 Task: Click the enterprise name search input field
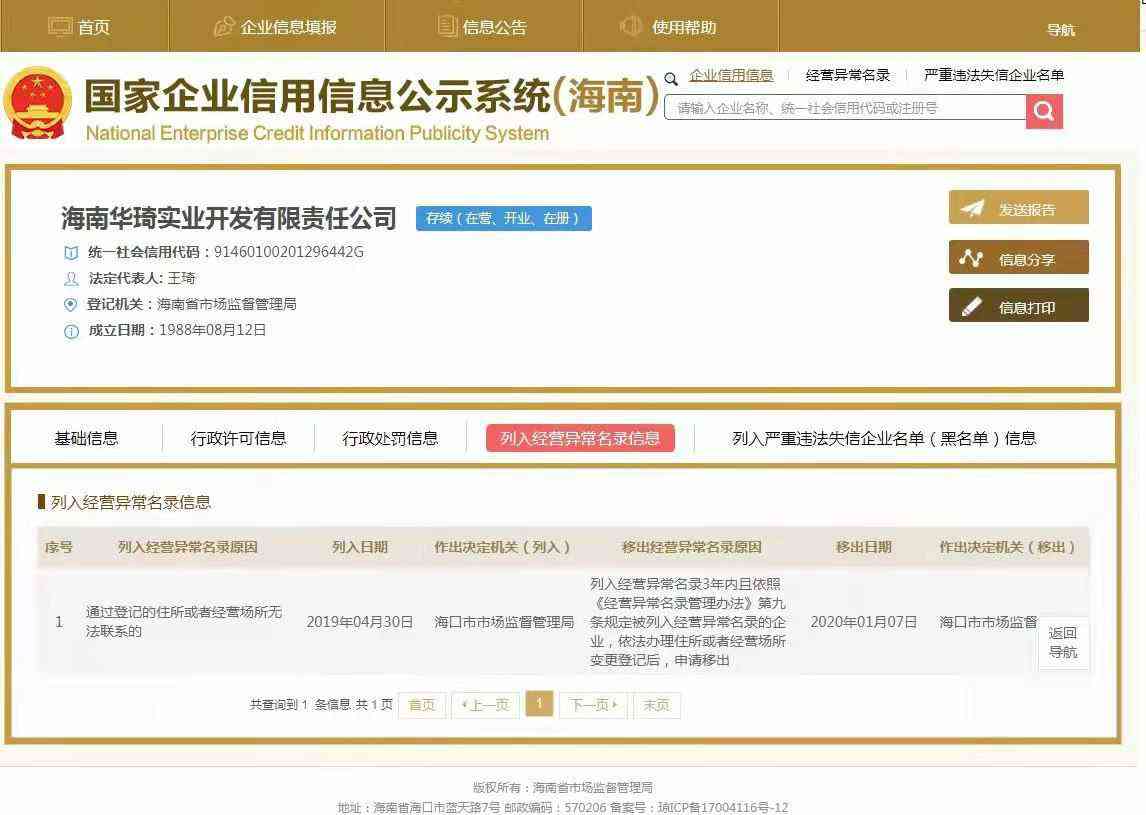coord(845,108)
